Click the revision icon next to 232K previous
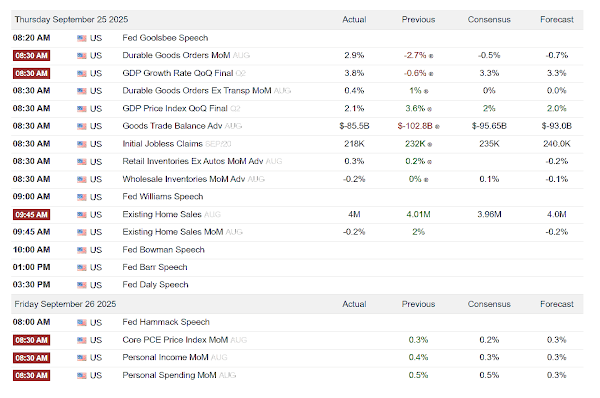 430,144
